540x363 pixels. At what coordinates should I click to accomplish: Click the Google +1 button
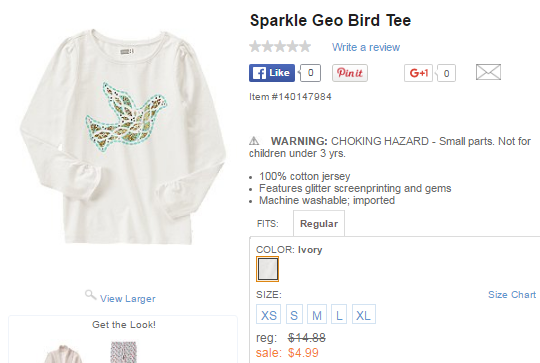tap(418, 73)
